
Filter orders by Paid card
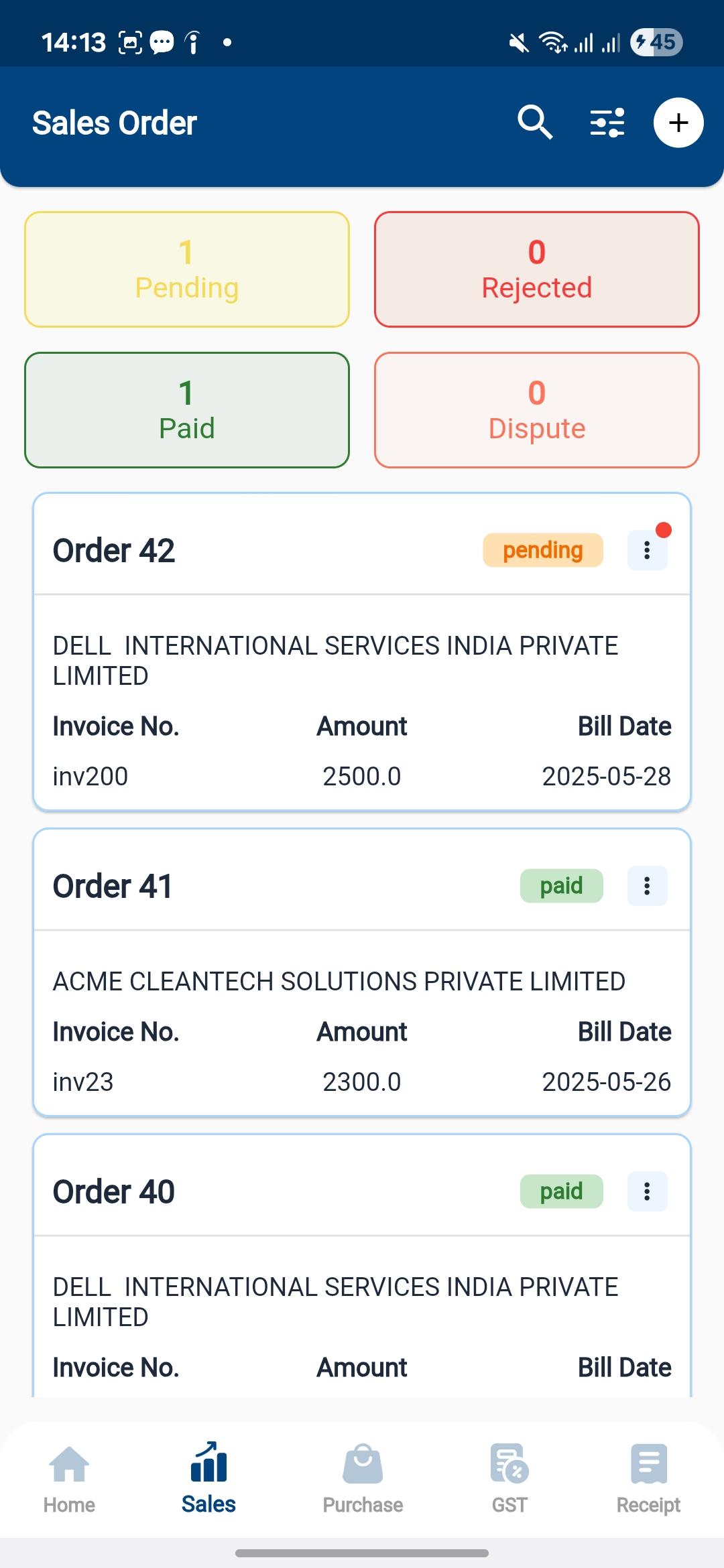[x=187, y=410]
